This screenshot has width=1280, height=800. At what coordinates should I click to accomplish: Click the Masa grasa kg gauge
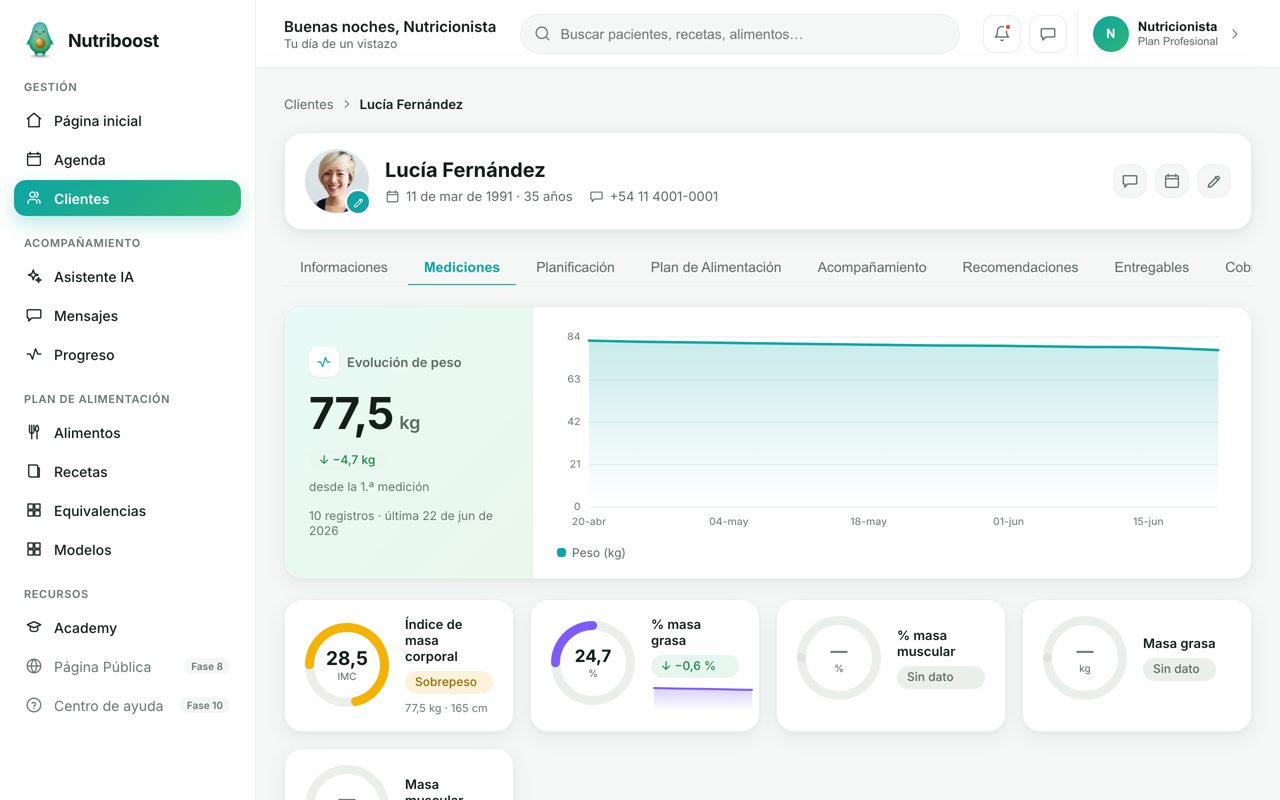(x=1085, y=658)
